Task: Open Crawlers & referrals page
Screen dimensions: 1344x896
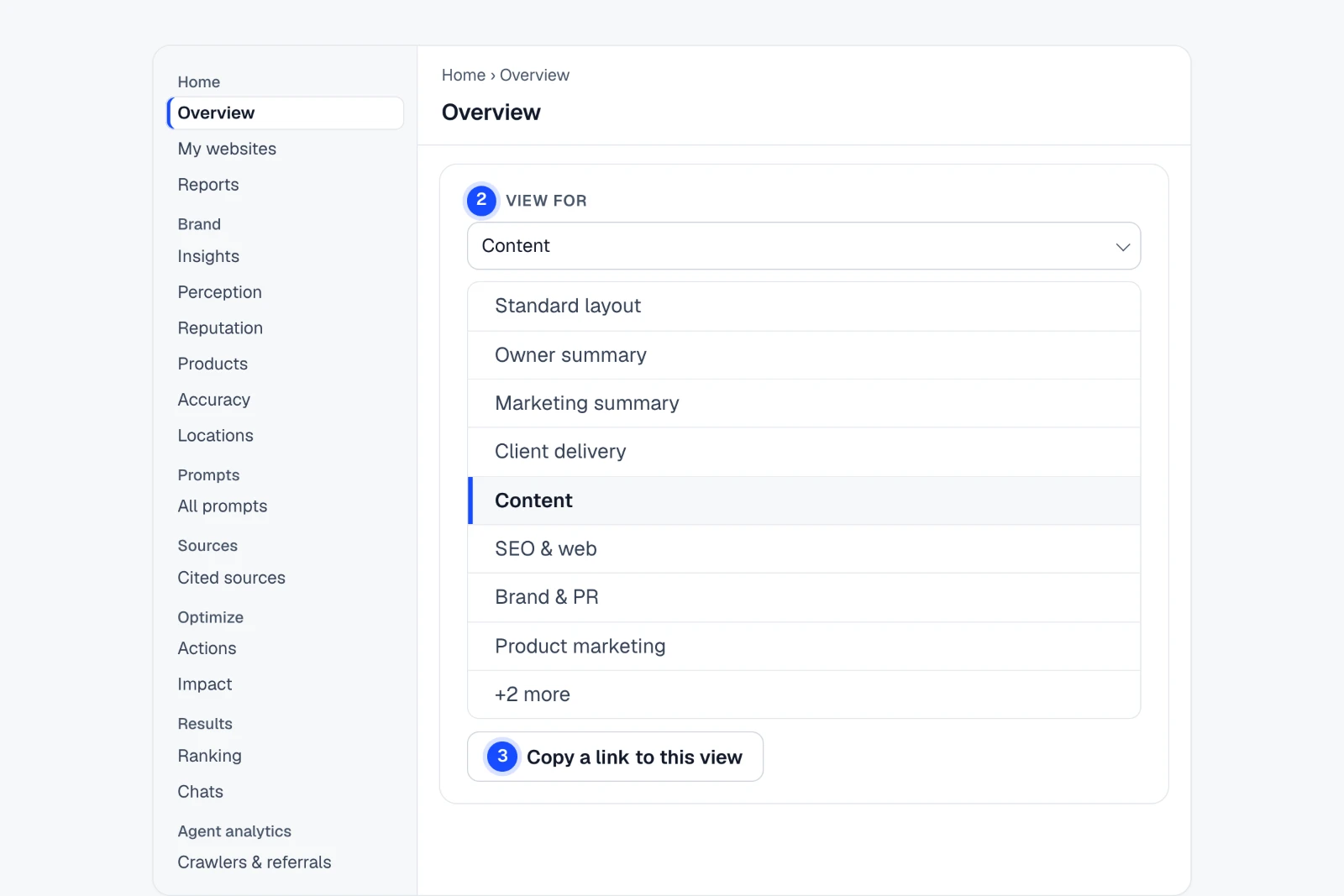Action: point(255,862)
